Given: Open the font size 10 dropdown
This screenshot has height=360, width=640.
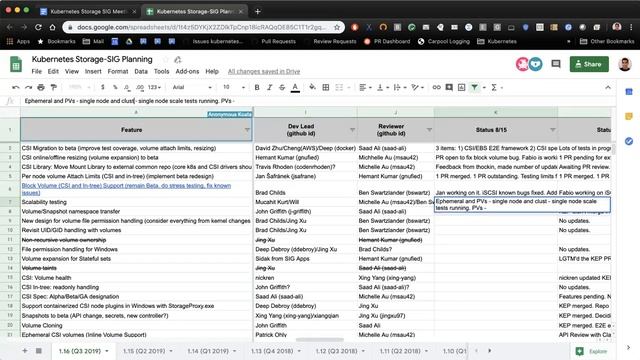Looking at the screenshot, I should pos(233,87).
